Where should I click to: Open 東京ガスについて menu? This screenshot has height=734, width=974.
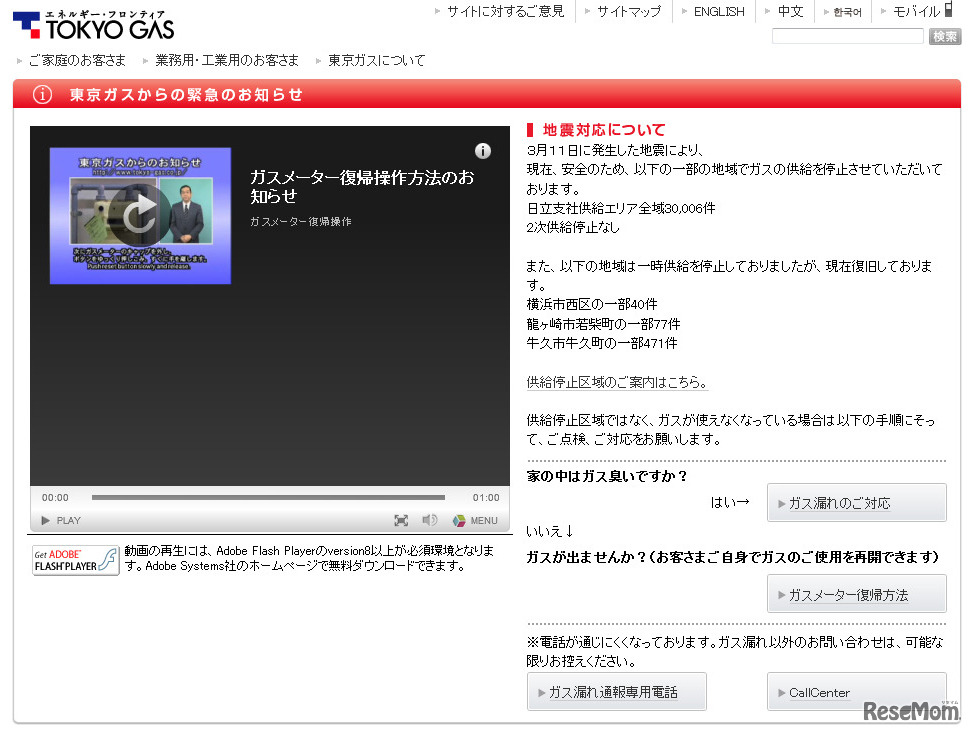376,60
